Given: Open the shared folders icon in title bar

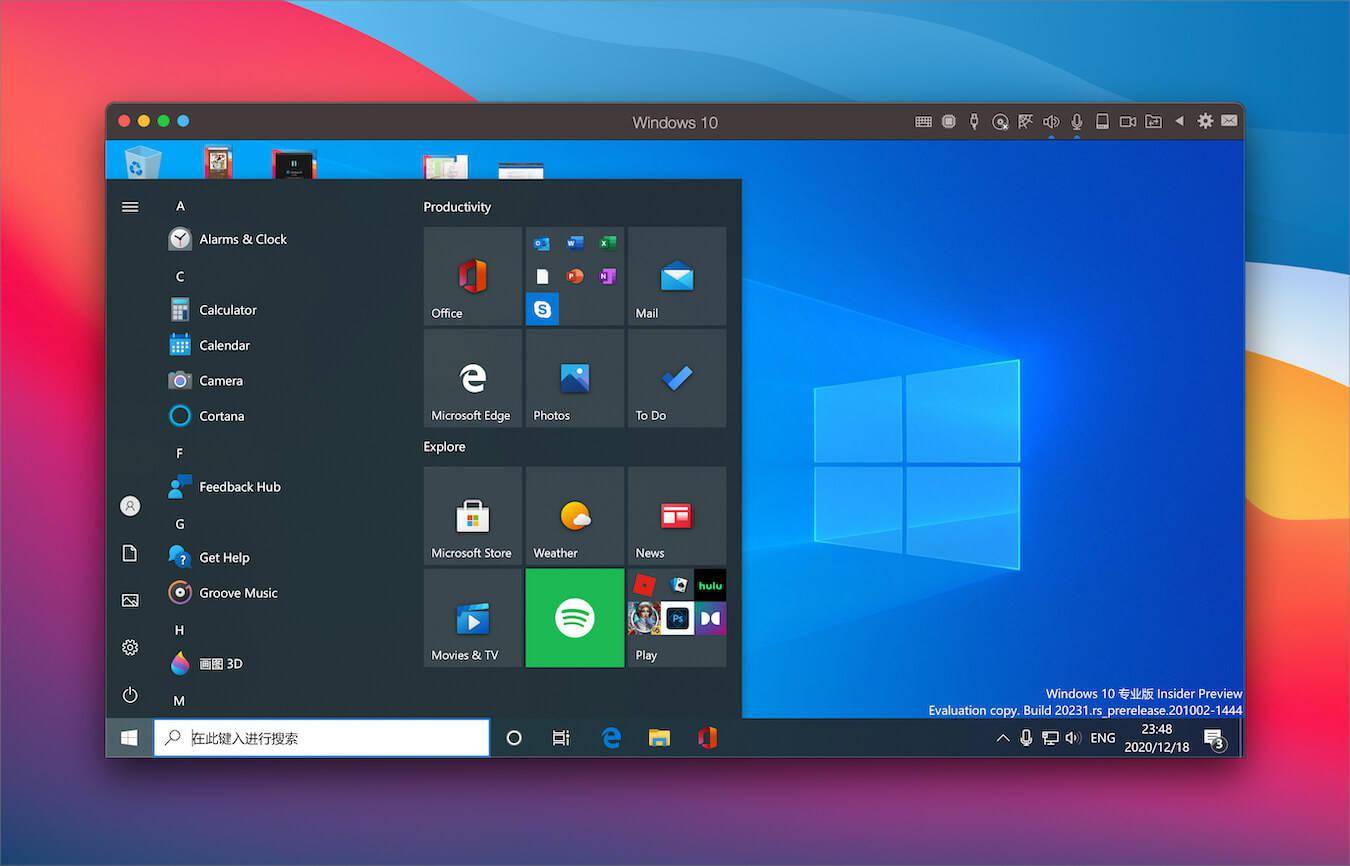Looking at the screenshot, I should point(1154,122).
